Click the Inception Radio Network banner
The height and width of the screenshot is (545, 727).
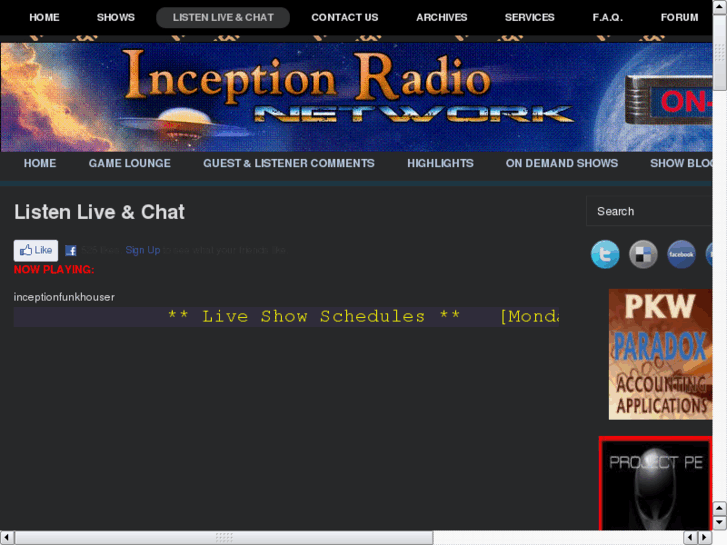click(x=356, y=97)
